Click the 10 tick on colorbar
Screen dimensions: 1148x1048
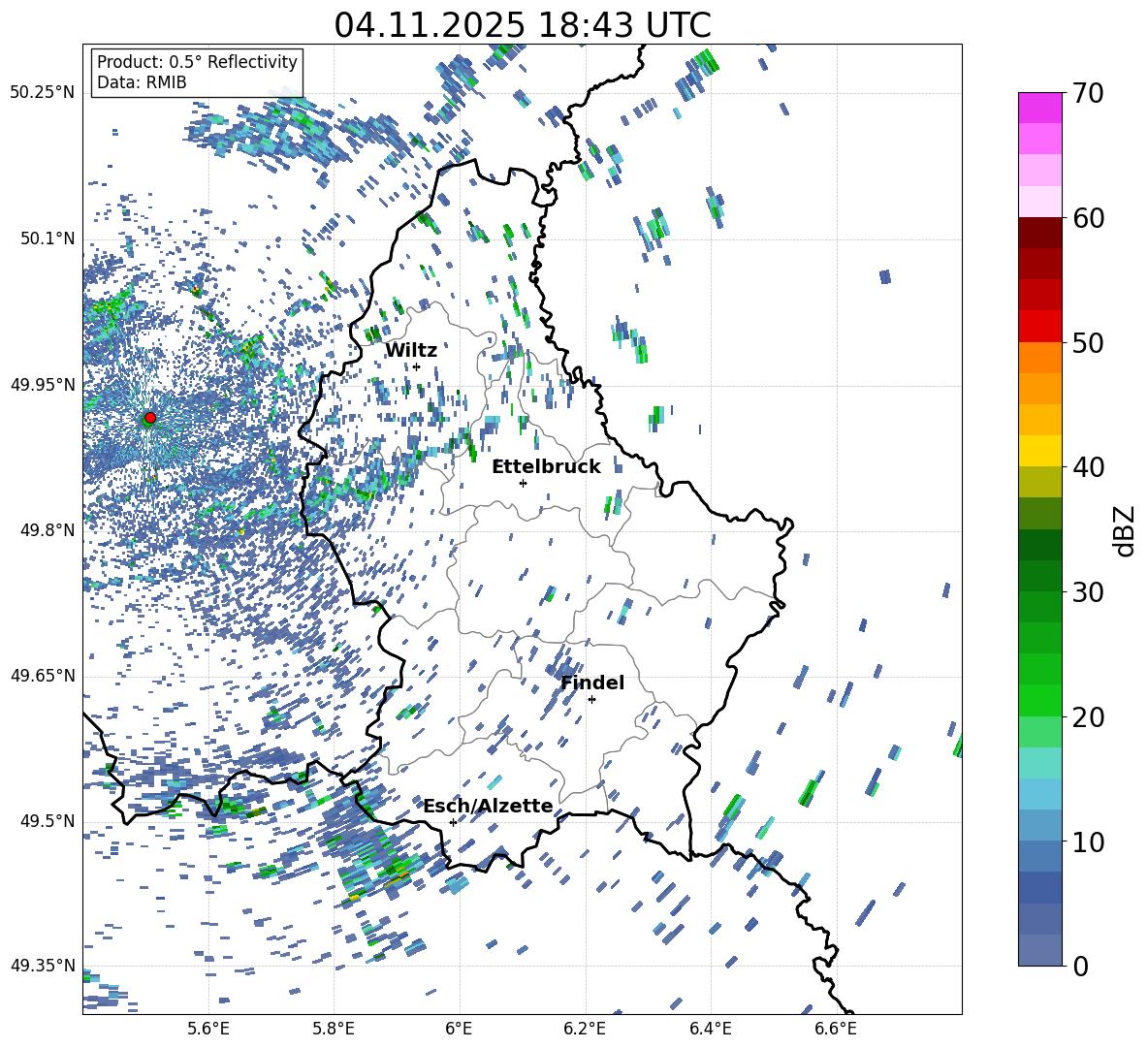1089,842
